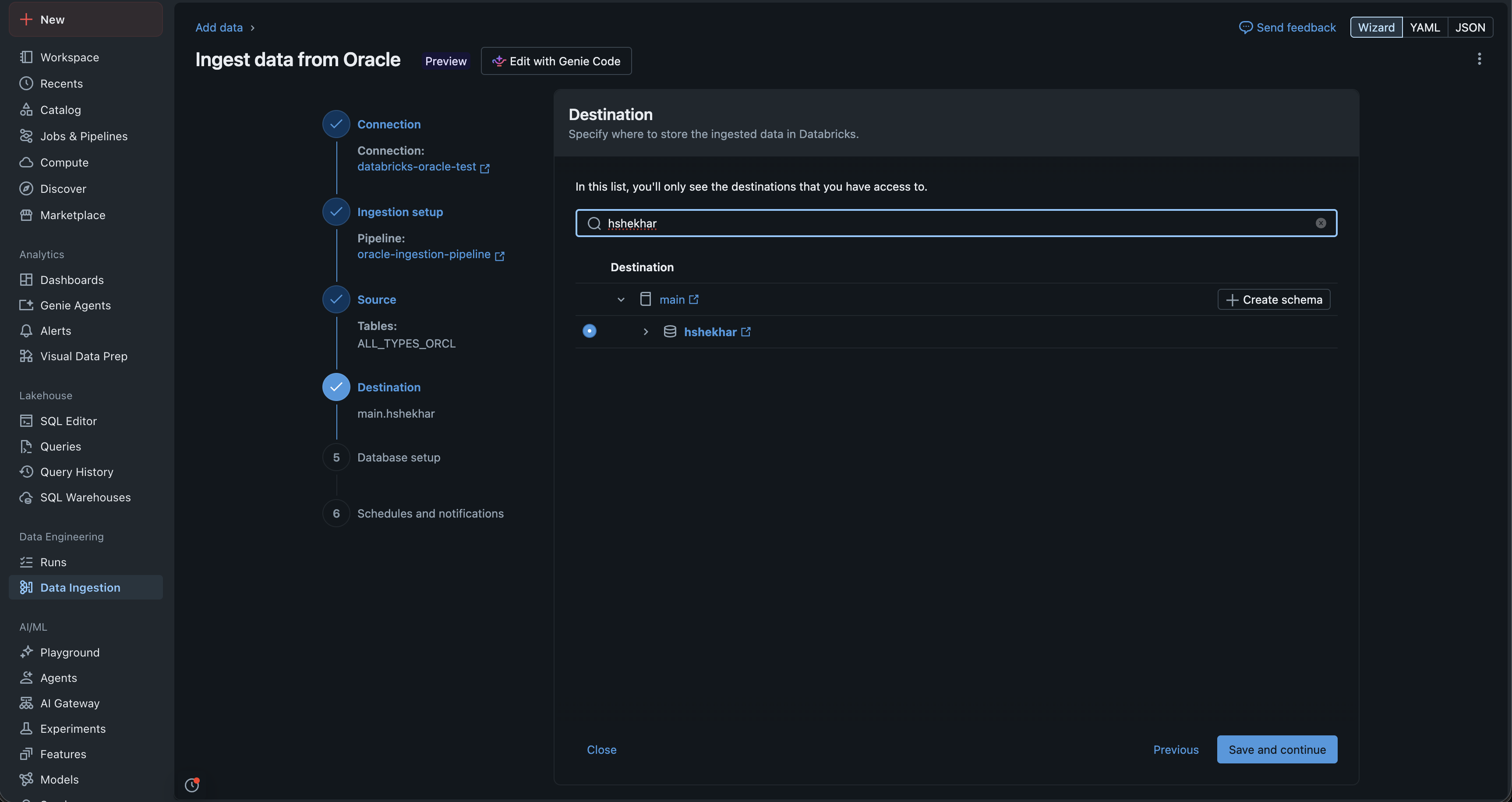1512x802 pixels.
Task: Open databricks-oracle-test external link icon
Action: point(485,168)
